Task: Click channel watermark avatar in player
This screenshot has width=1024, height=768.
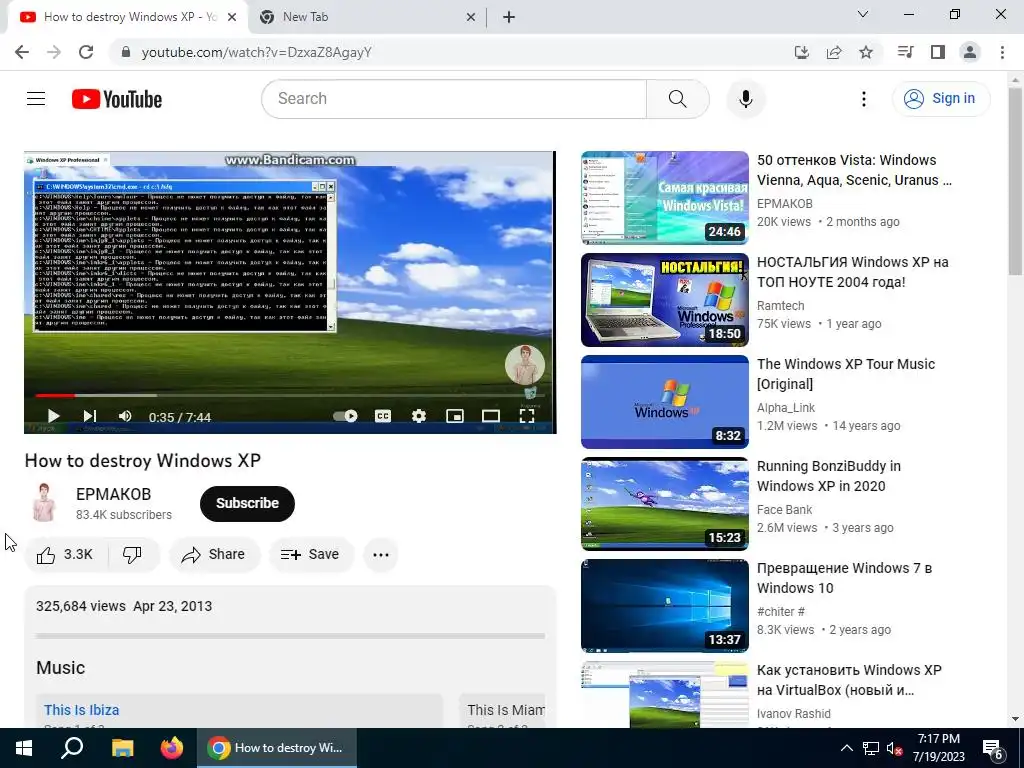Action: pos(524,364)
